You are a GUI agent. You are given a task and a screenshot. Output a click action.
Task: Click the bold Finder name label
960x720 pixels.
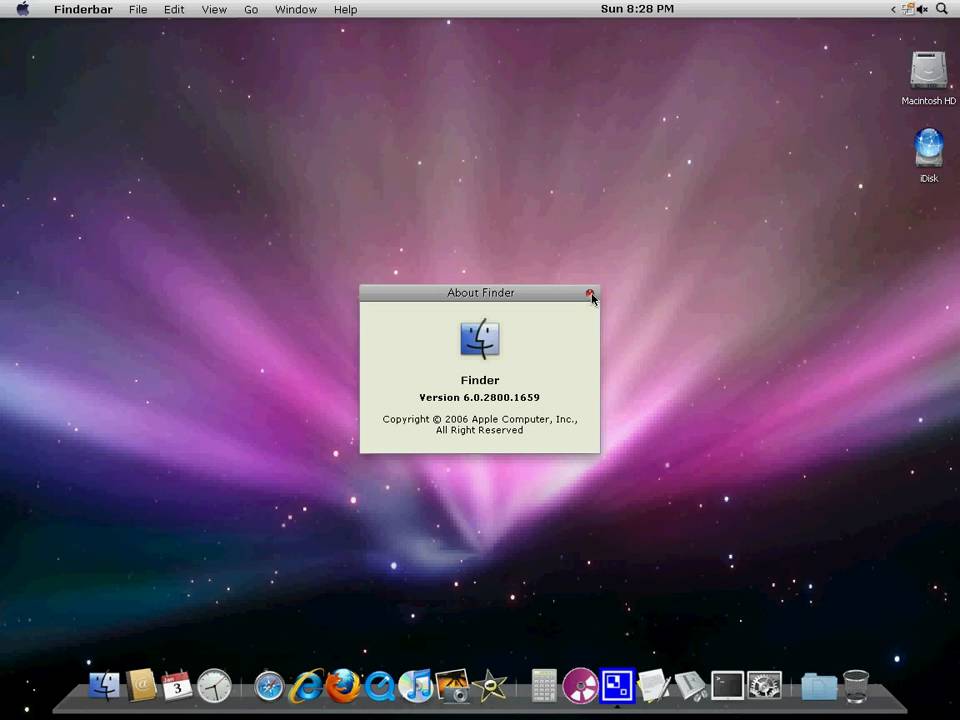coord(480,380)
